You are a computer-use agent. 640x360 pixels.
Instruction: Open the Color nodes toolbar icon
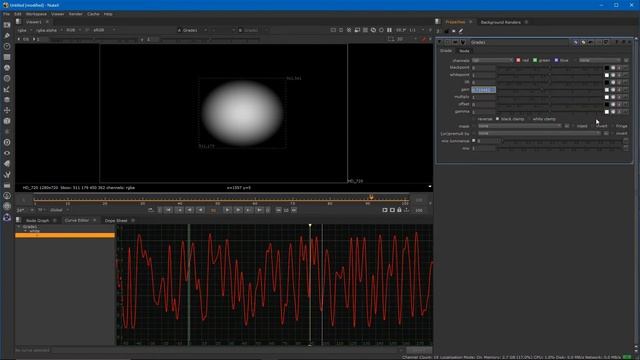(x=7, y=68)
